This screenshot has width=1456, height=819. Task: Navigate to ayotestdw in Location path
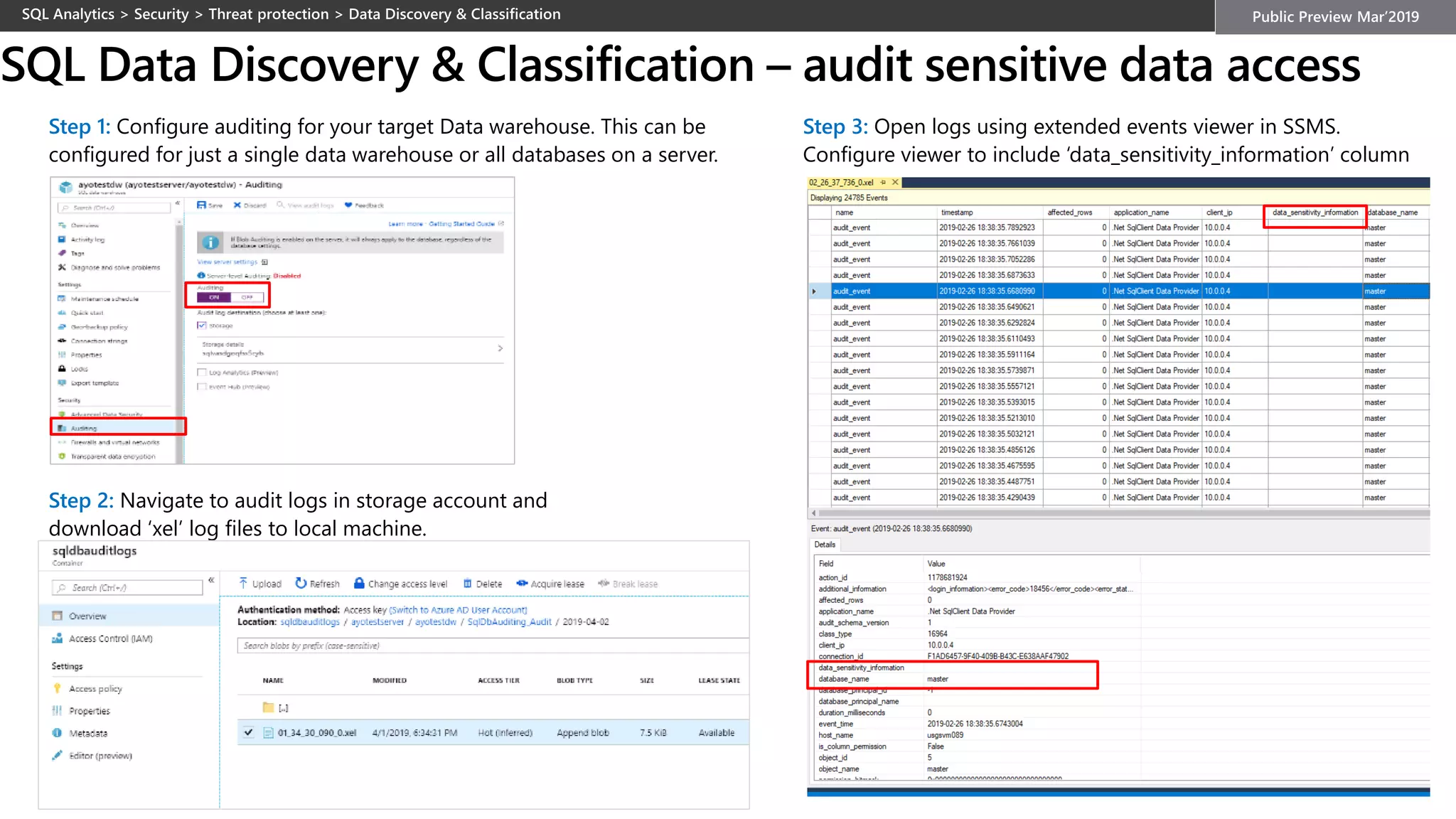tap(436, 622)
